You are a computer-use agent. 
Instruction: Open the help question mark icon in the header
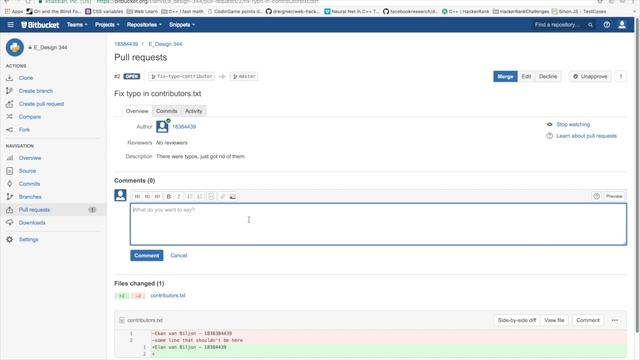(x=607, y=25)
